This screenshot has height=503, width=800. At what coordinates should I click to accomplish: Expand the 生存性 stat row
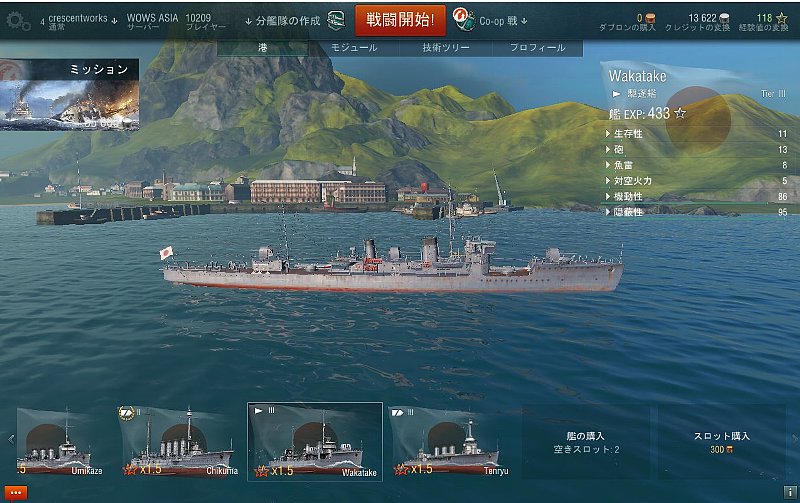(x=696, y=134)
